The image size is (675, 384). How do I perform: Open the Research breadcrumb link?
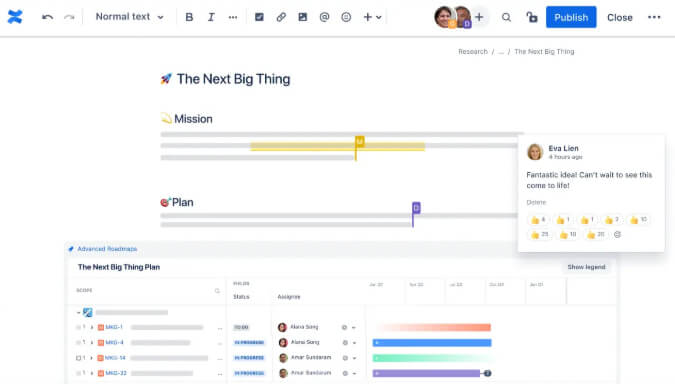click(x=473, y=52)
